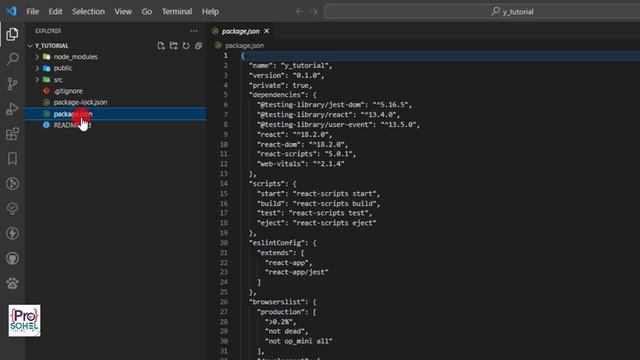Image resolution: width=640 pixels, height=360 pixels.
Task: Click the "browserslist" key in editor
Action: [x=277, y=302]
